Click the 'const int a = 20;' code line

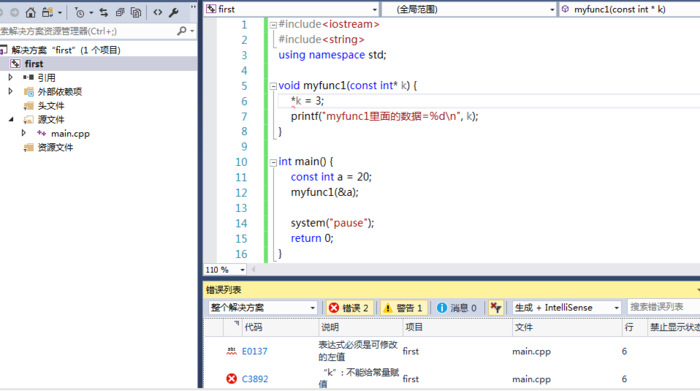click(331, 177)
